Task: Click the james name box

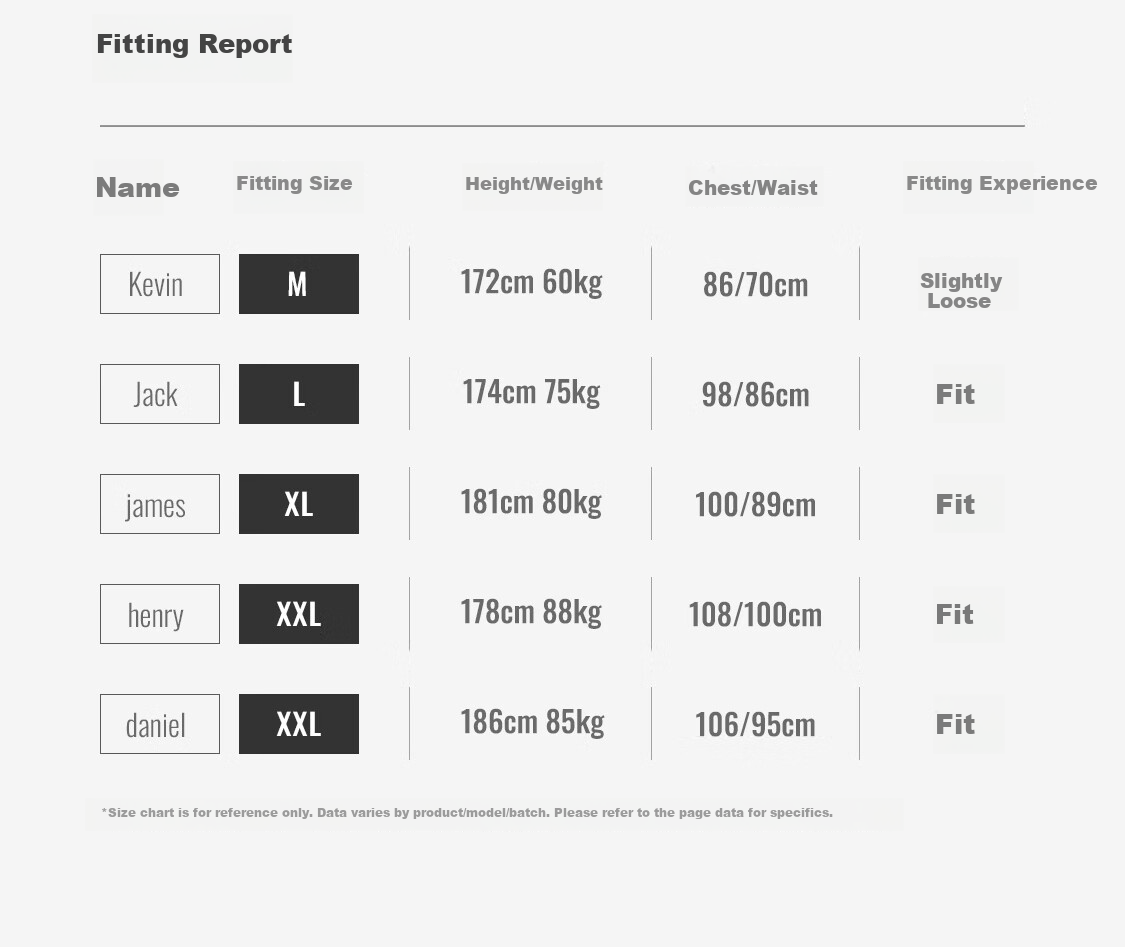Action: pos(160,504)
